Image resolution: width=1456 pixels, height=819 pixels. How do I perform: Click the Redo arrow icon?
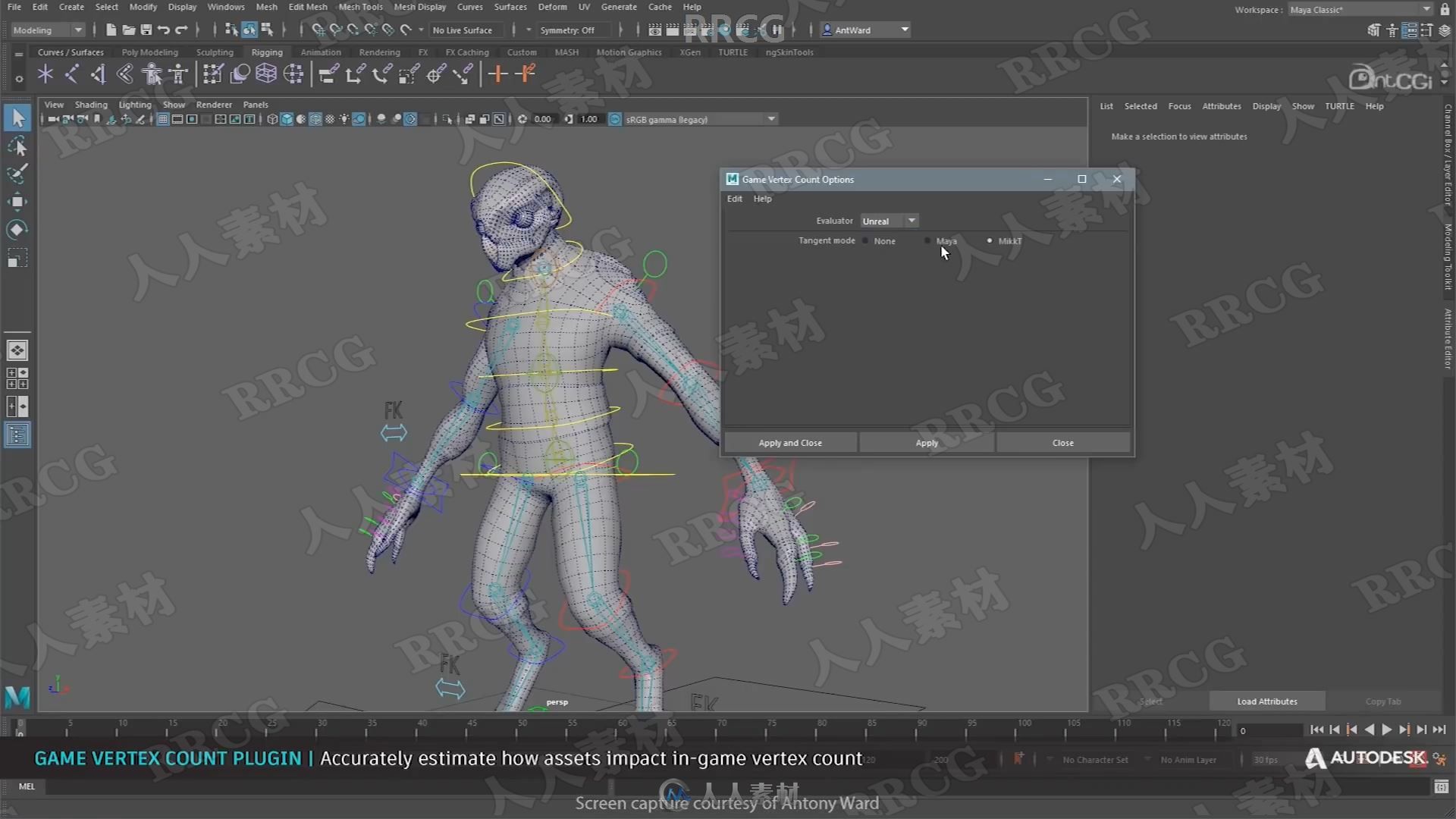point(181,30)
